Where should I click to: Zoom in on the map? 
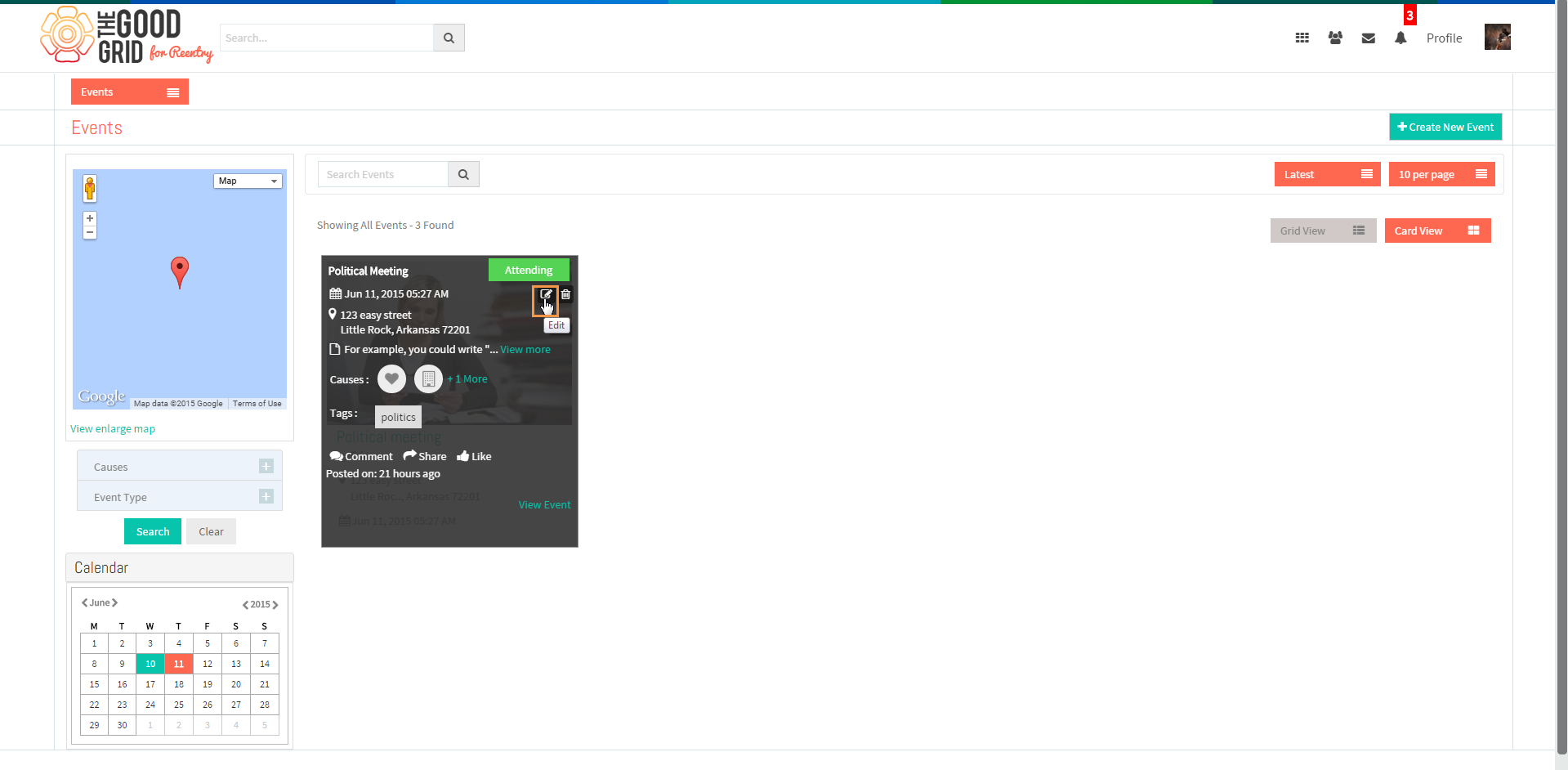90,218
